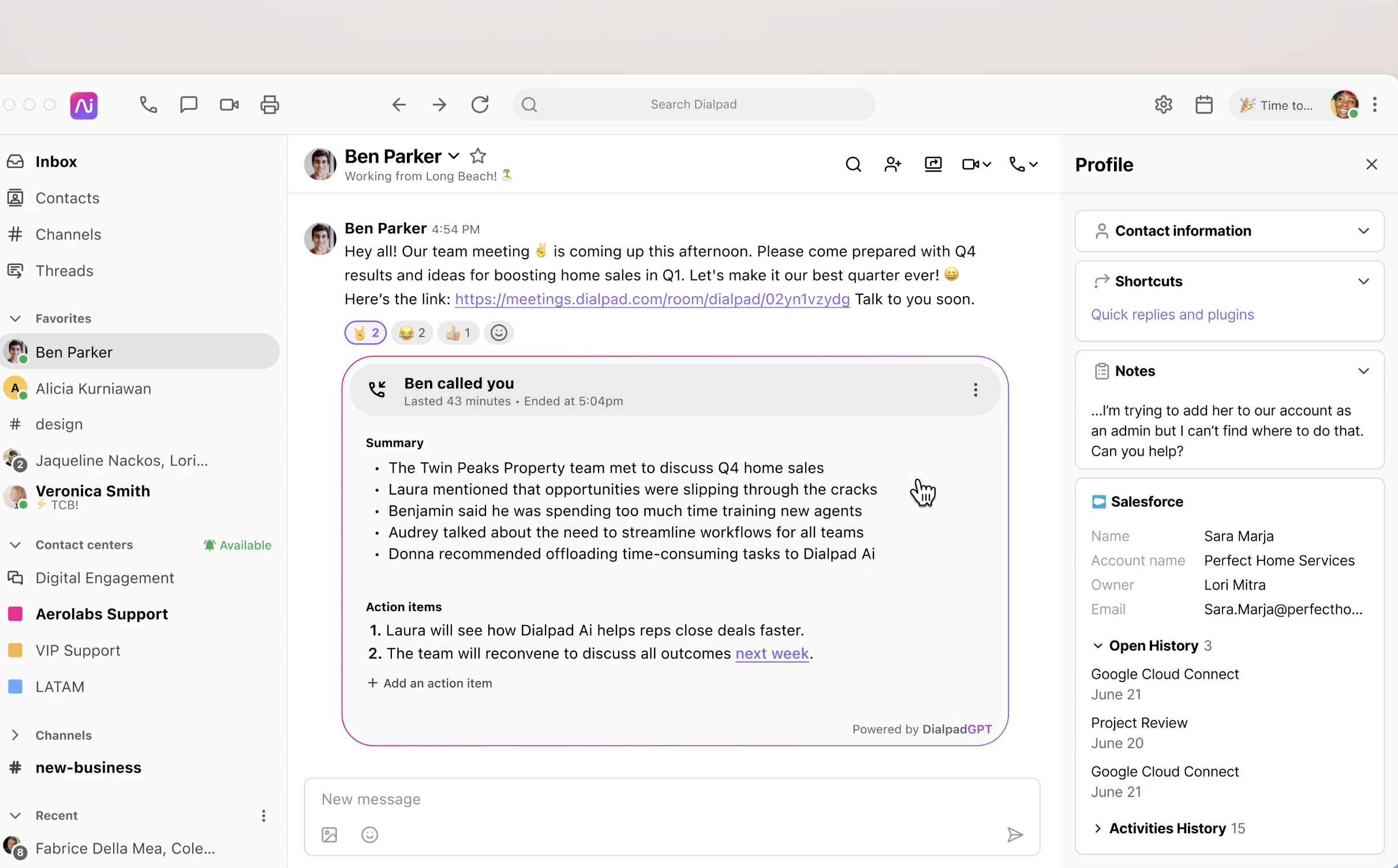Toggle the rock-hand emoji reaction
Image resolution: width=1398 pixels, height=868 pixels.
[x=365, y=332]
